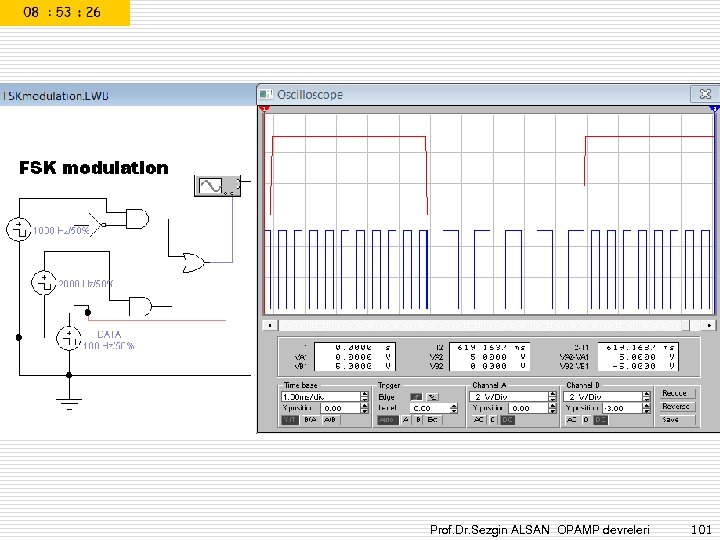Select Y/T display mode in Time base
Viewport: 720px width, 540px height.
(289, 420)
